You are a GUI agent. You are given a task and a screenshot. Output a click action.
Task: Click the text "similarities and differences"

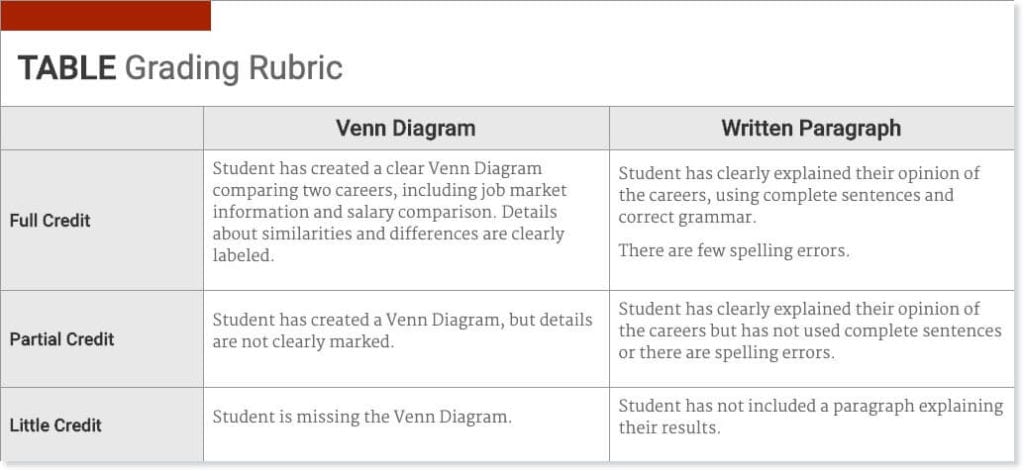(x=369, y=234)
